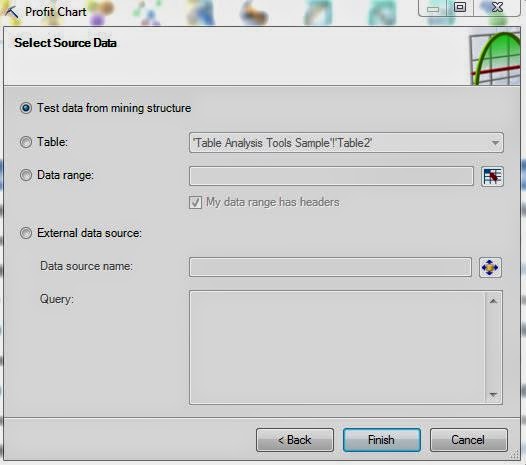Click the green chart wizard banner image
Viewport: 526px width, 465px height.
point(495,57)
